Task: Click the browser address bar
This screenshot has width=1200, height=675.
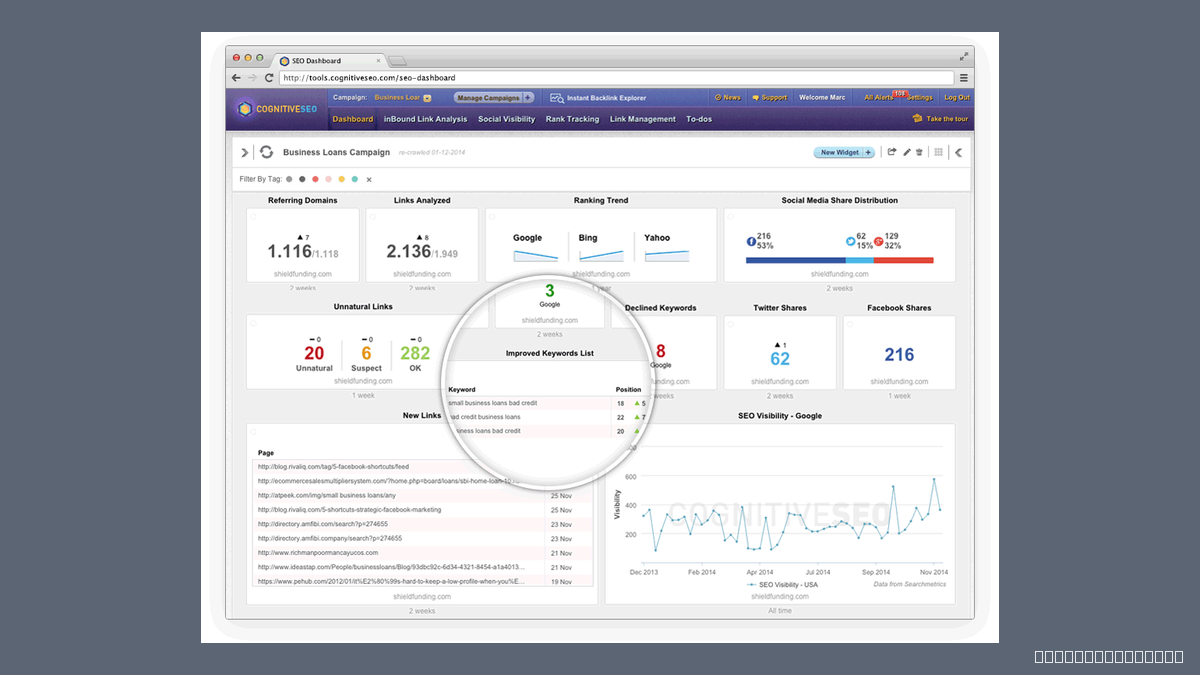Action: pos(616,77)
